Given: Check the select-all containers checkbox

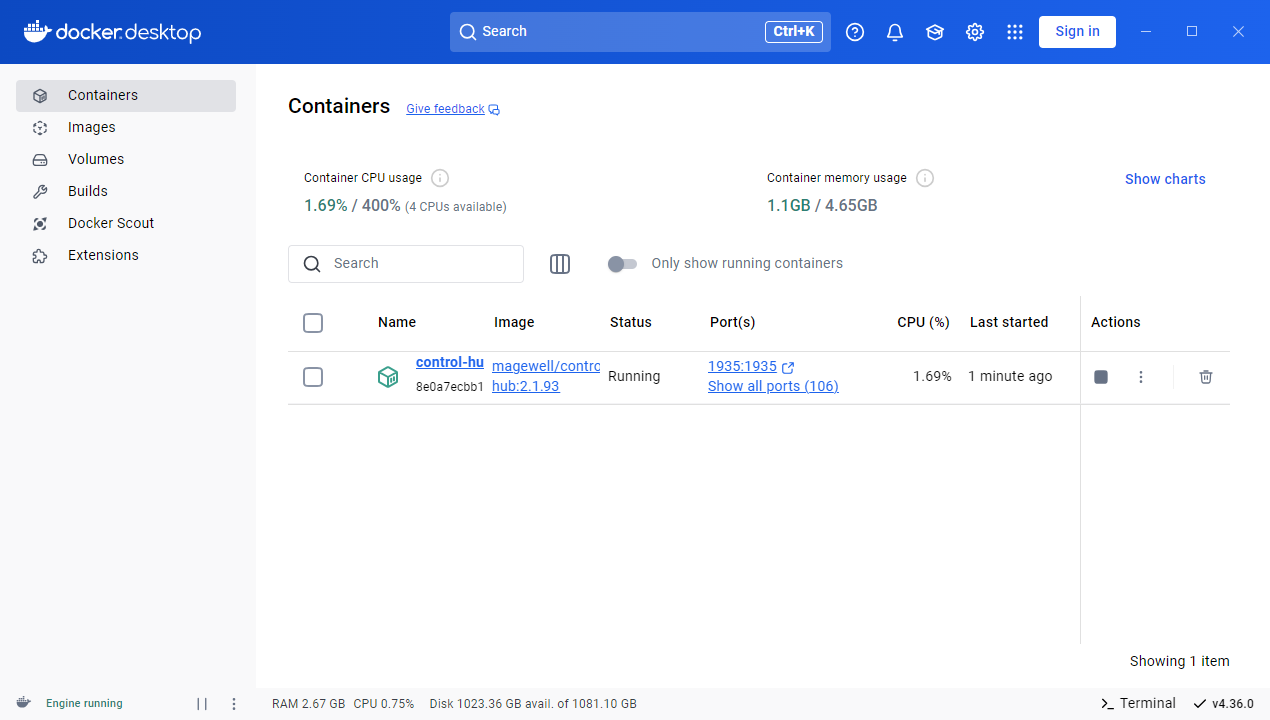Looking at the screenshot, I should 313,323.
